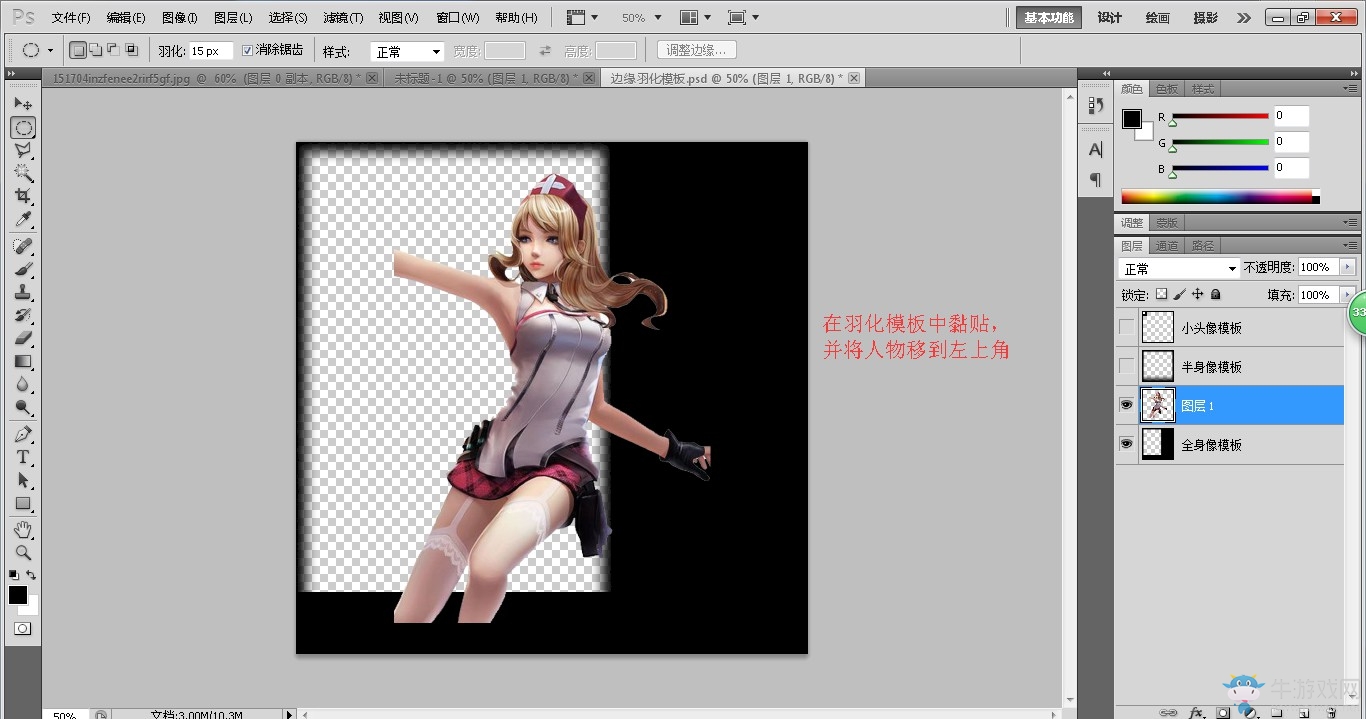Open the opacity (不透明度) slider arrow
Image resolution: width=1366 pixels, height=719 pixels.
click(x=1347, y=267)
